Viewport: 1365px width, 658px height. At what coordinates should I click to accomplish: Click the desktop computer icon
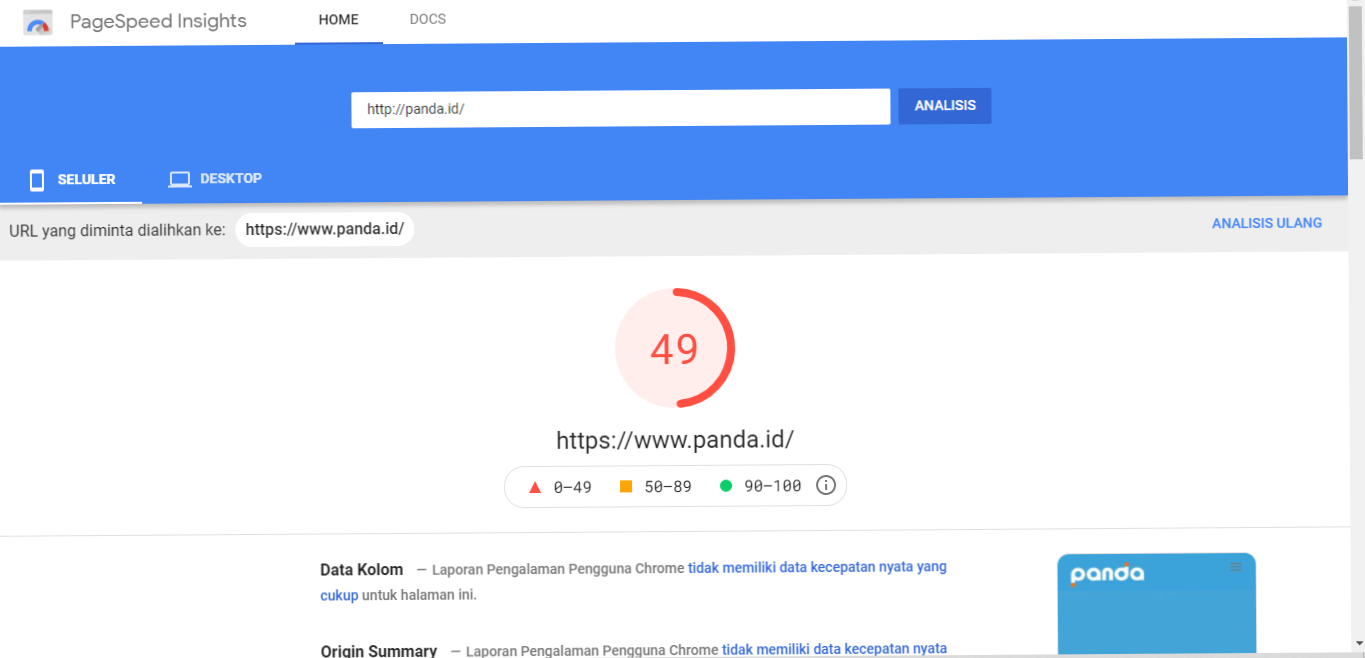pos(179,179)
